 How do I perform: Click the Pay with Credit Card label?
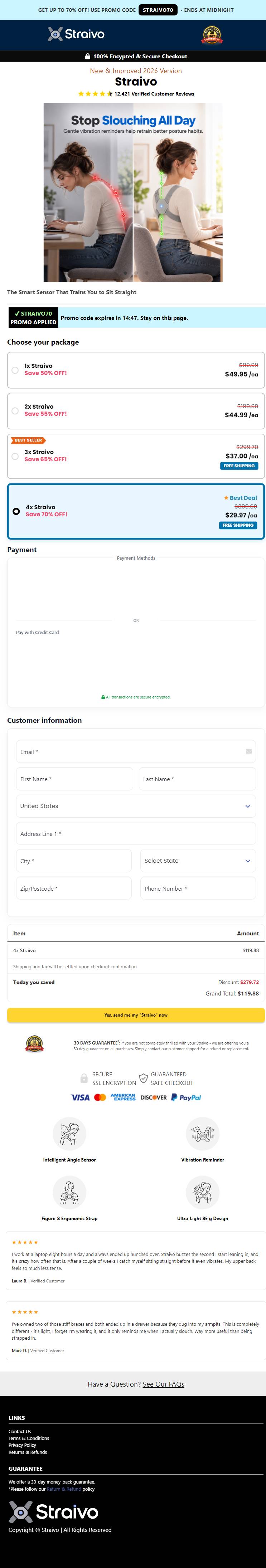[x=37, y=632]
